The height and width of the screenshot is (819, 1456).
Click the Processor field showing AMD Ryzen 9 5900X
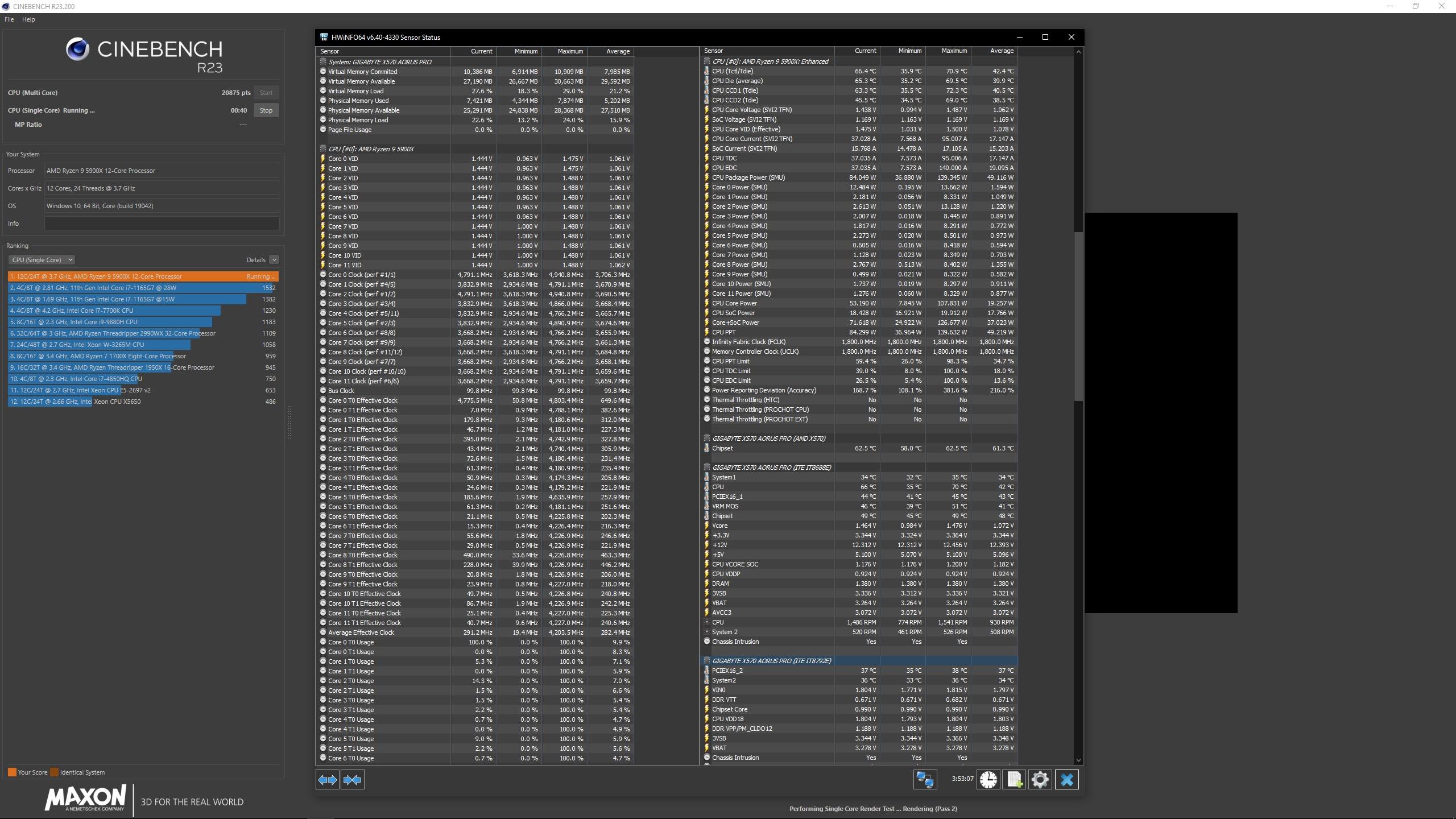point(162,171)
